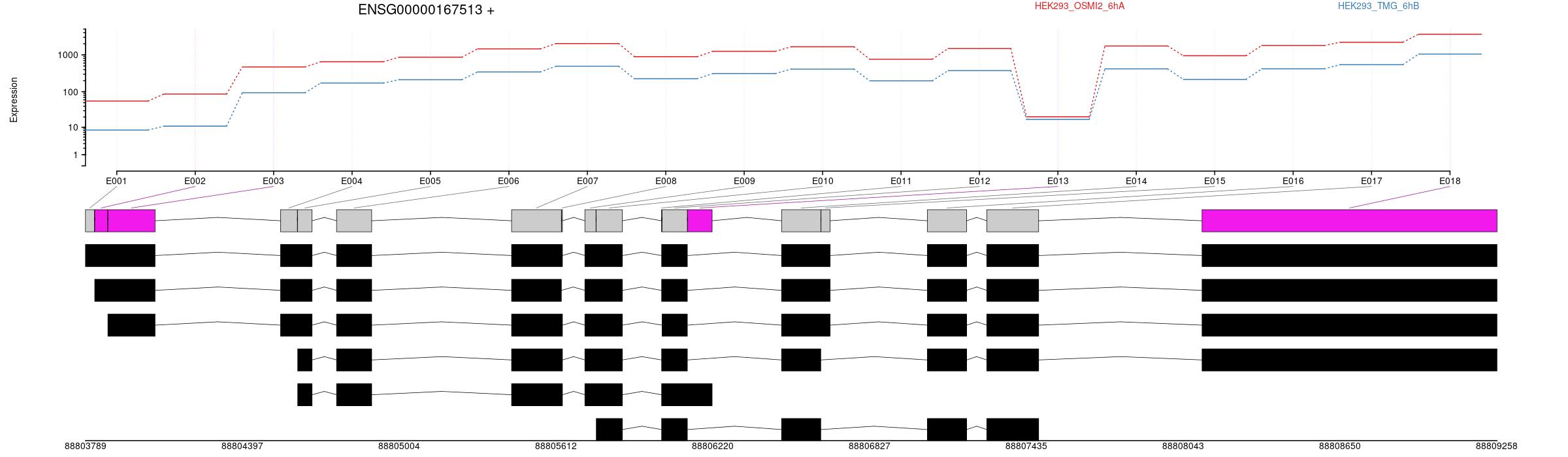Click the red line dip at E013
The height and width of the screenshot is (457, 1568).
pos(1058,117)
